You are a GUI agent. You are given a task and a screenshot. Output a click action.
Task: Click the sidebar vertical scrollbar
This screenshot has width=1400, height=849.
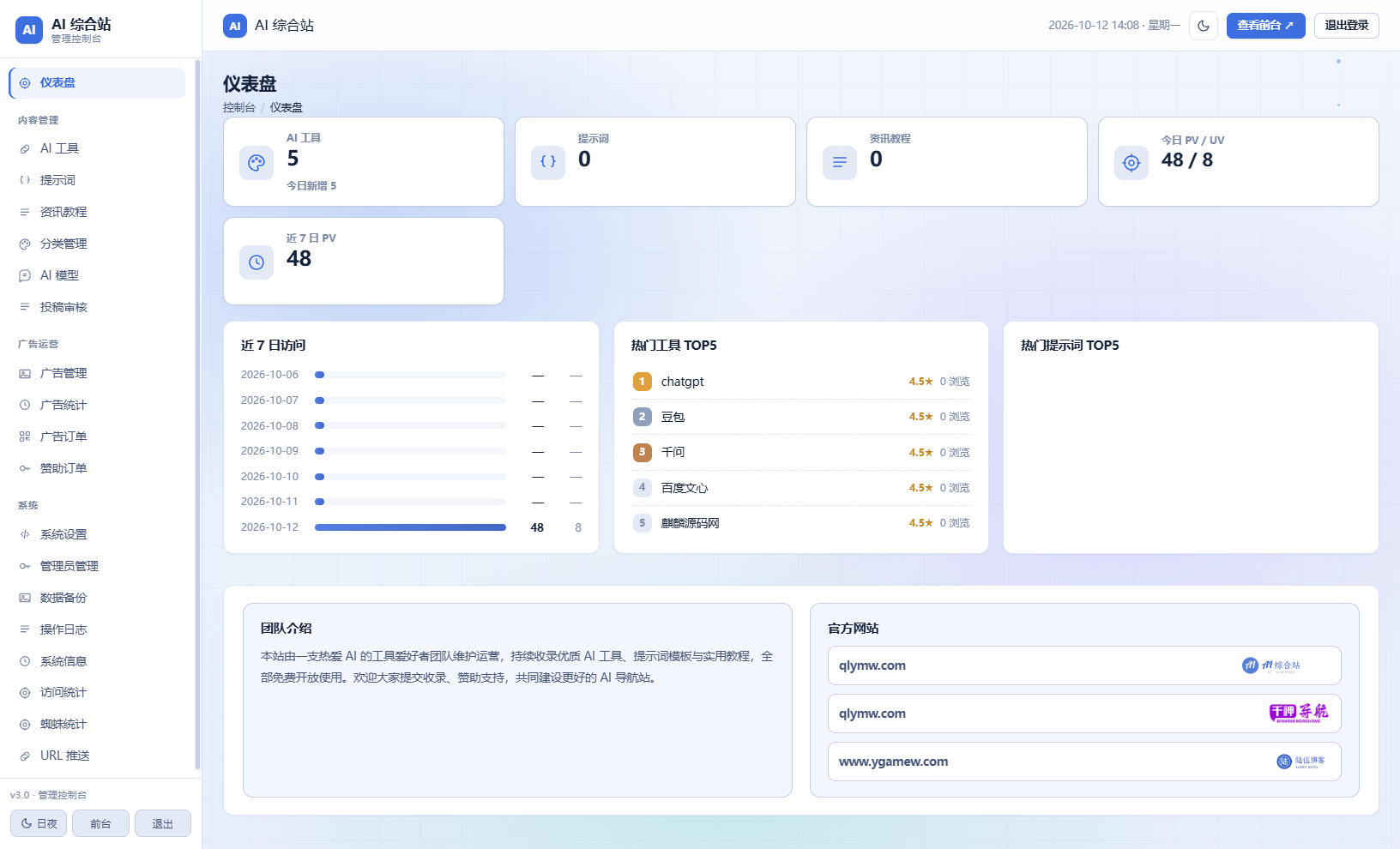coord(197,416)
